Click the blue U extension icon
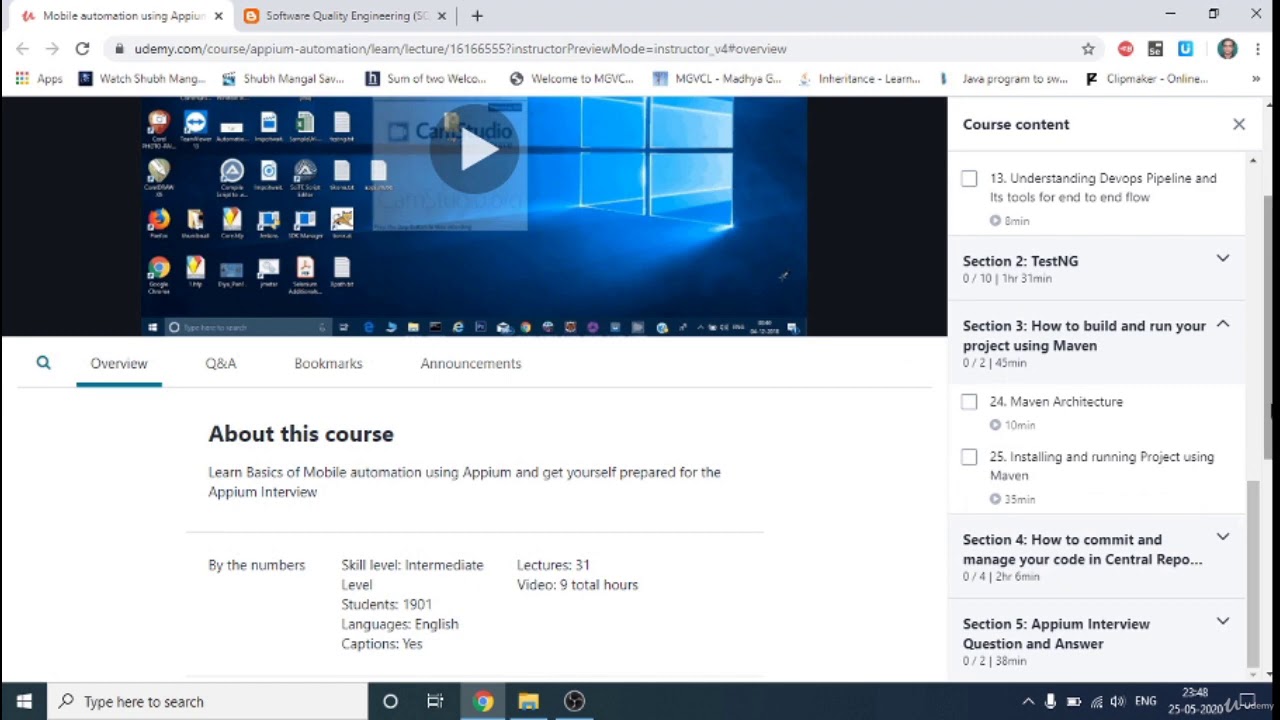1280x720 pixels. (x=1186, y=48)
